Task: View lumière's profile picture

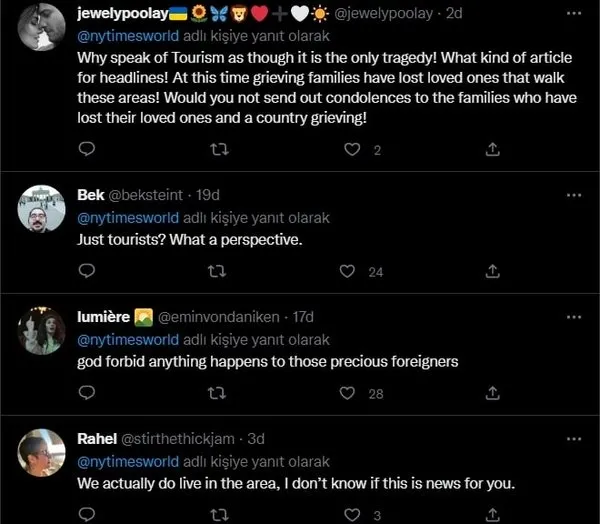Action: coord(42,330)
